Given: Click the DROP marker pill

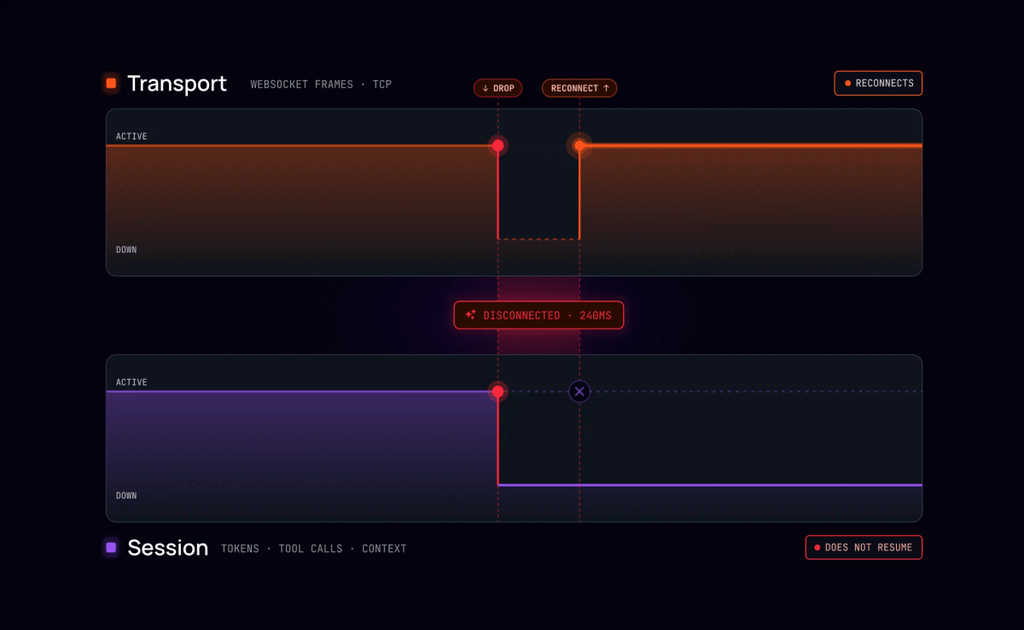Looking at the screenshot, I should (498, 88).
